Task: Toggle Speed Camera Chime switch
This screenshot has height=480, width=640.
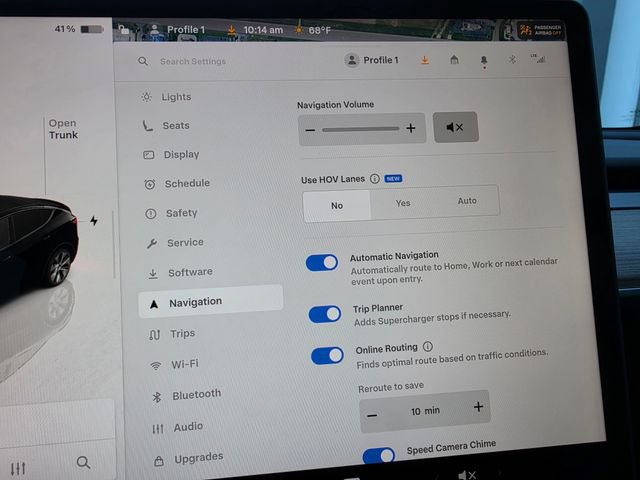Action: (x=379, y=456)
